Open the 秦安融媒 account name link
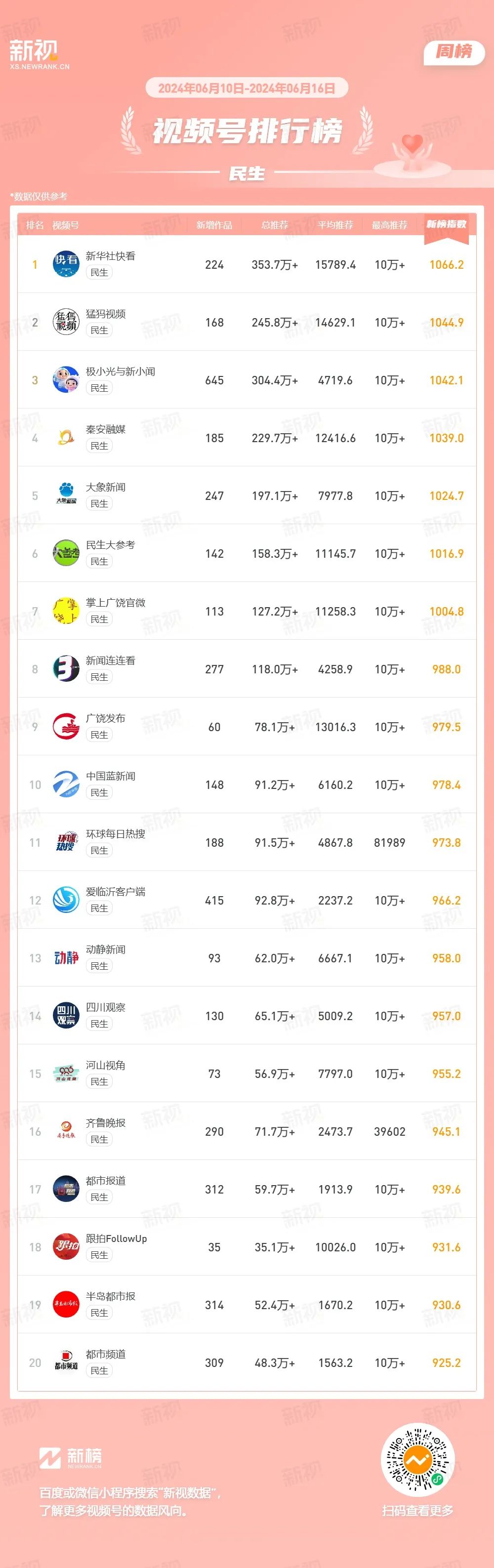The image size is (494, 1568). point(105,429)
